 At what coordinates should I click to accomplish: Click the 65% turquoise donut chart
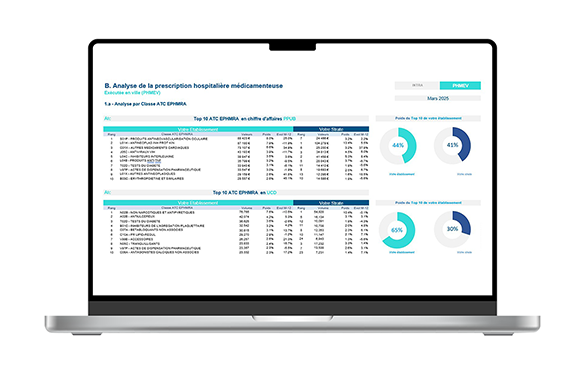(x=397, y=230)
